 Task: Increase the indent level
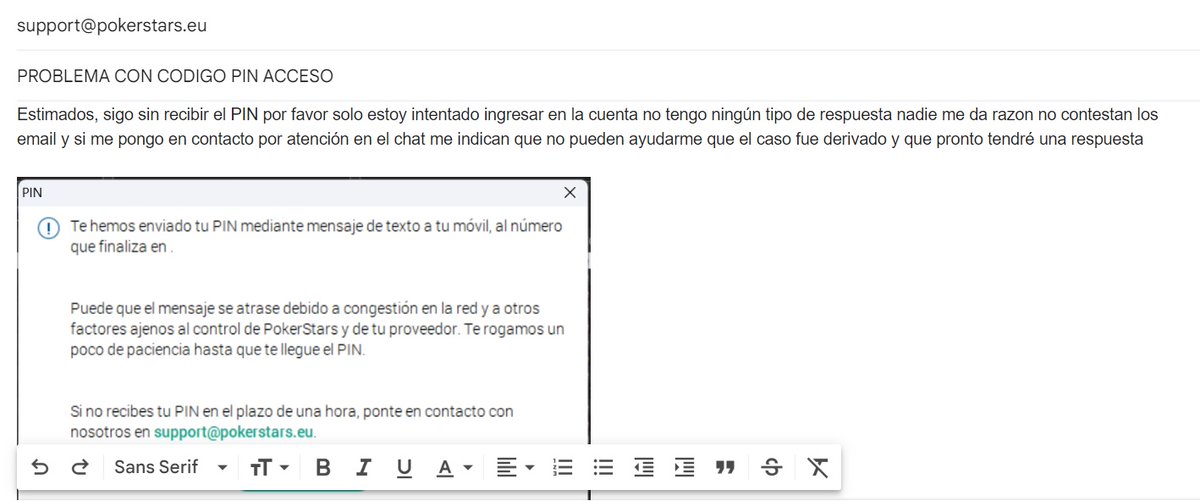pyautogui.click(x=684, y=467)
